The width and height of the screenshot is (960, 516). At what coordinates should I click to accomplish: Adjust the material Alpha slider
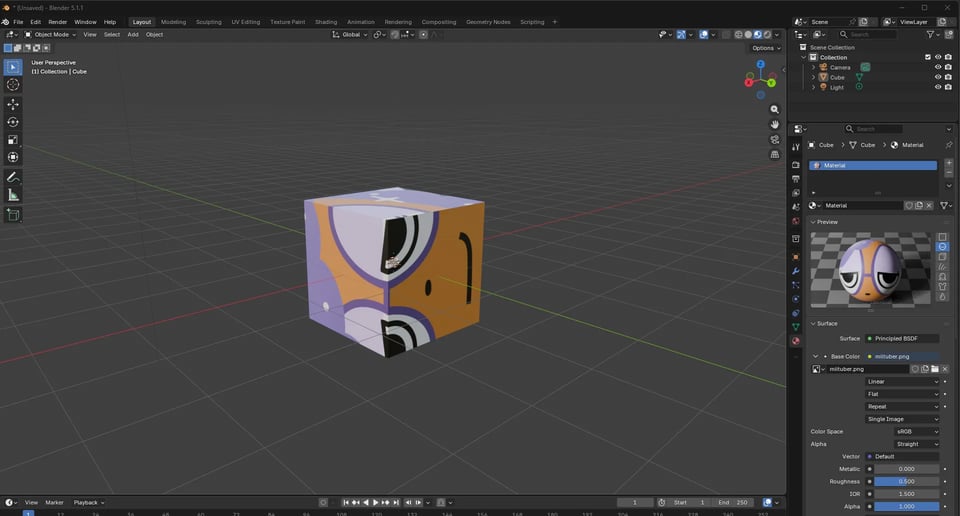[x=906, y=507]
